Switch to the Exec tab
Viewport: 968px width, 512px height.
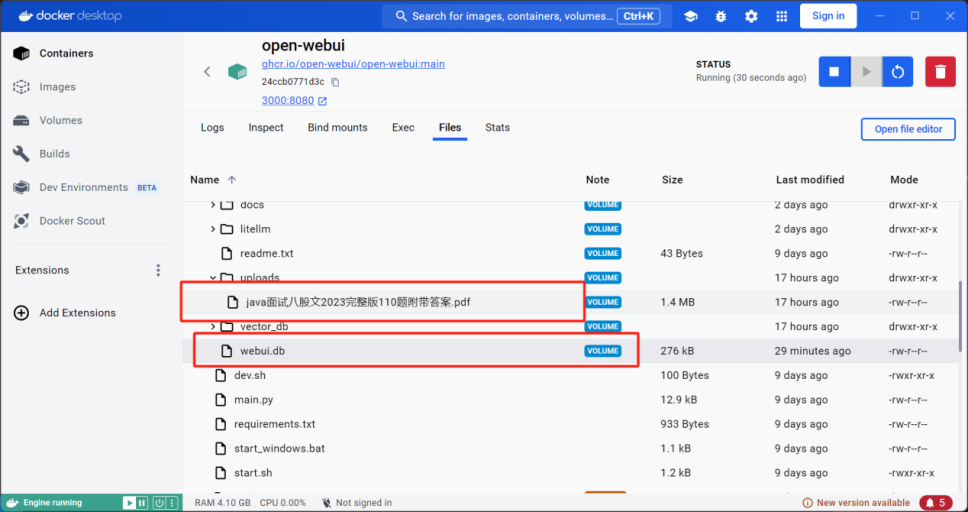pyautogui.click(x=403, y=128)
